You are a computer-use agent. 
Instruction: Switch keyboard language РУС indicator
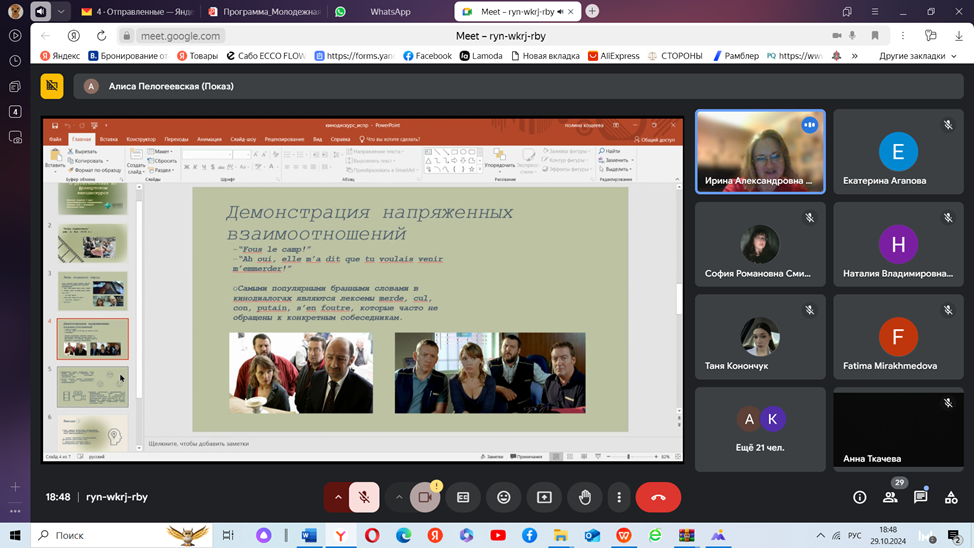[855, 535]
